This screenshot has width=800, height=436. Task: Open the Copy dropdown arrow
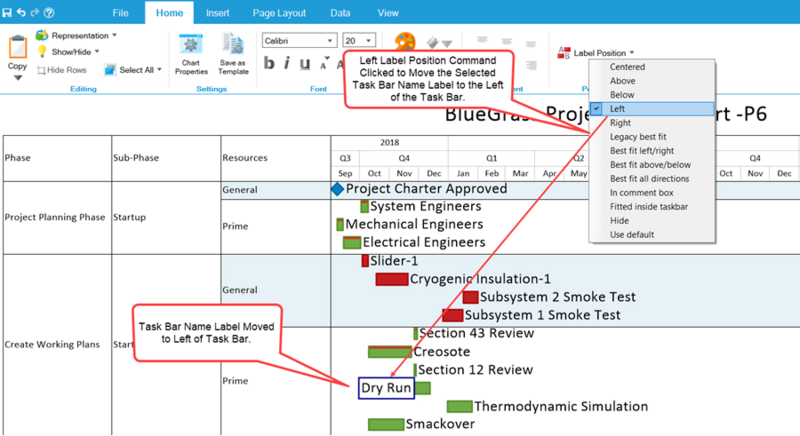[x=17, y=78]
